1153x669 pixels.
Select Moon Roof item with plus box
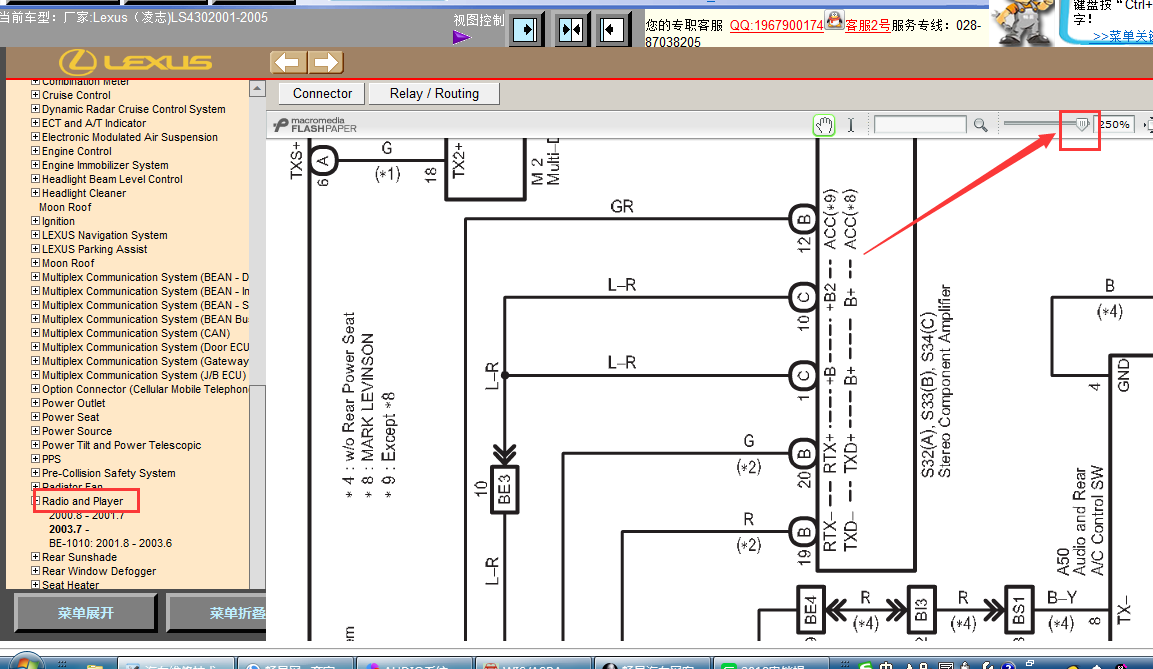tap(68, 263)
